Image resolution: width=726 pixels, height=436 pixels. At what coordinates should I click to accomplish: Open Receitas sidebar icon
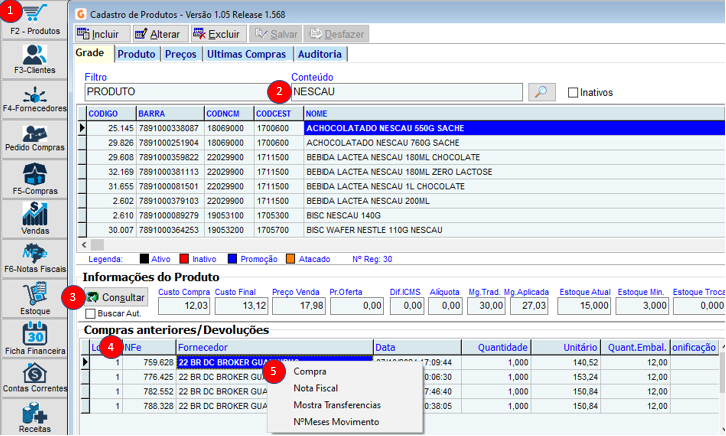tap(35, 417)
